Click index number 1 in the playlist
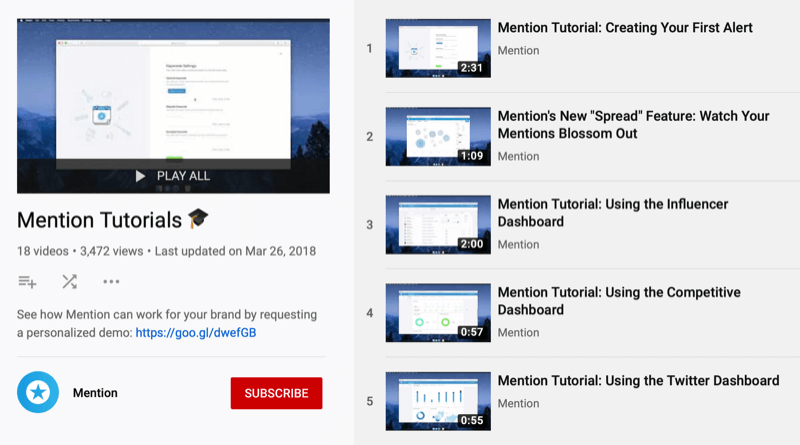The image size is (800, 445). click(x=369, y=48)
